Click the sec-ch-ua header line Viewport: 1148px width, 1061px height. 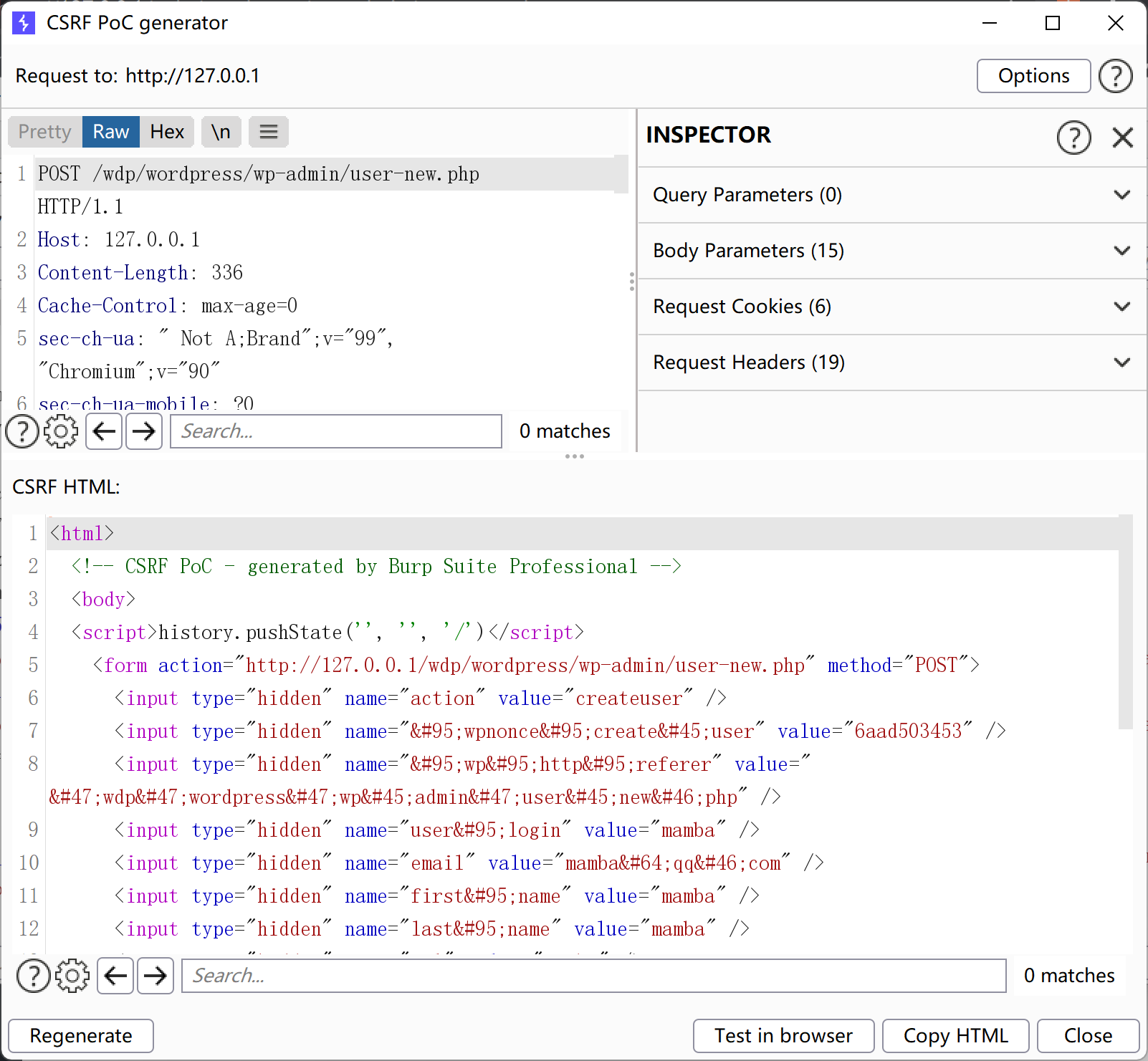(x=216, y=339)
